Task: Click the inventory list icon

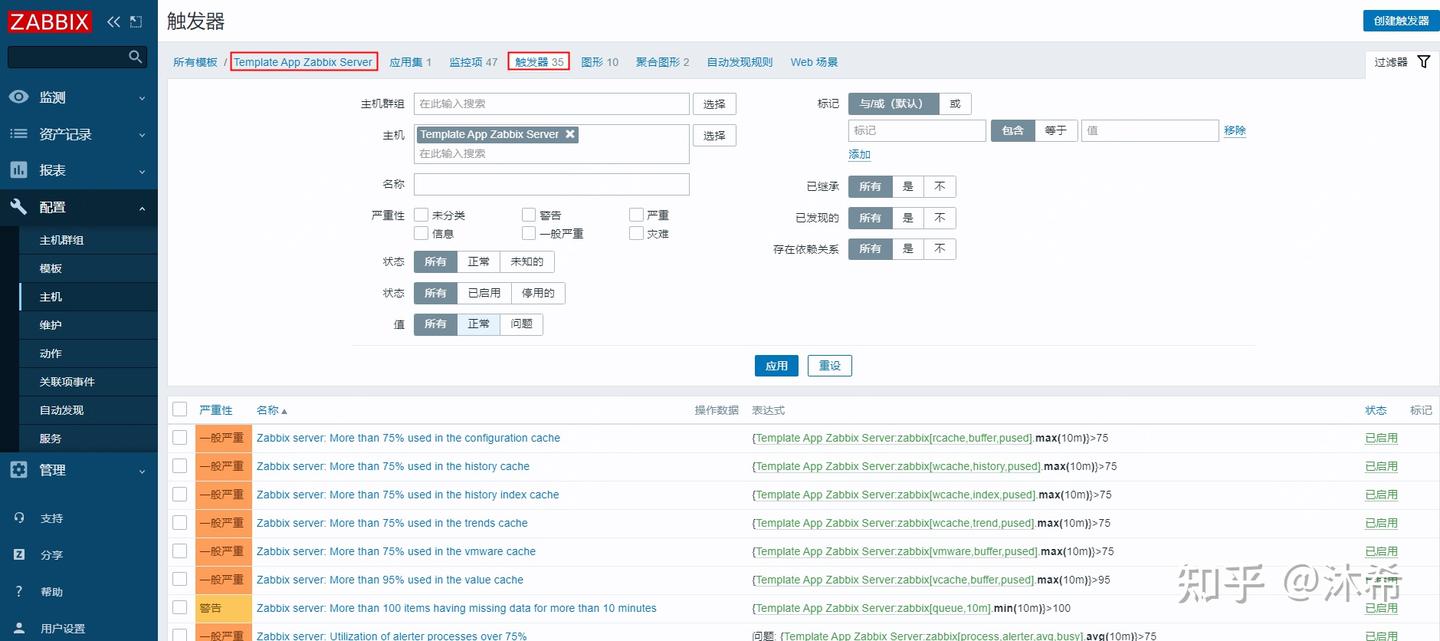Action: click(18, 134)
